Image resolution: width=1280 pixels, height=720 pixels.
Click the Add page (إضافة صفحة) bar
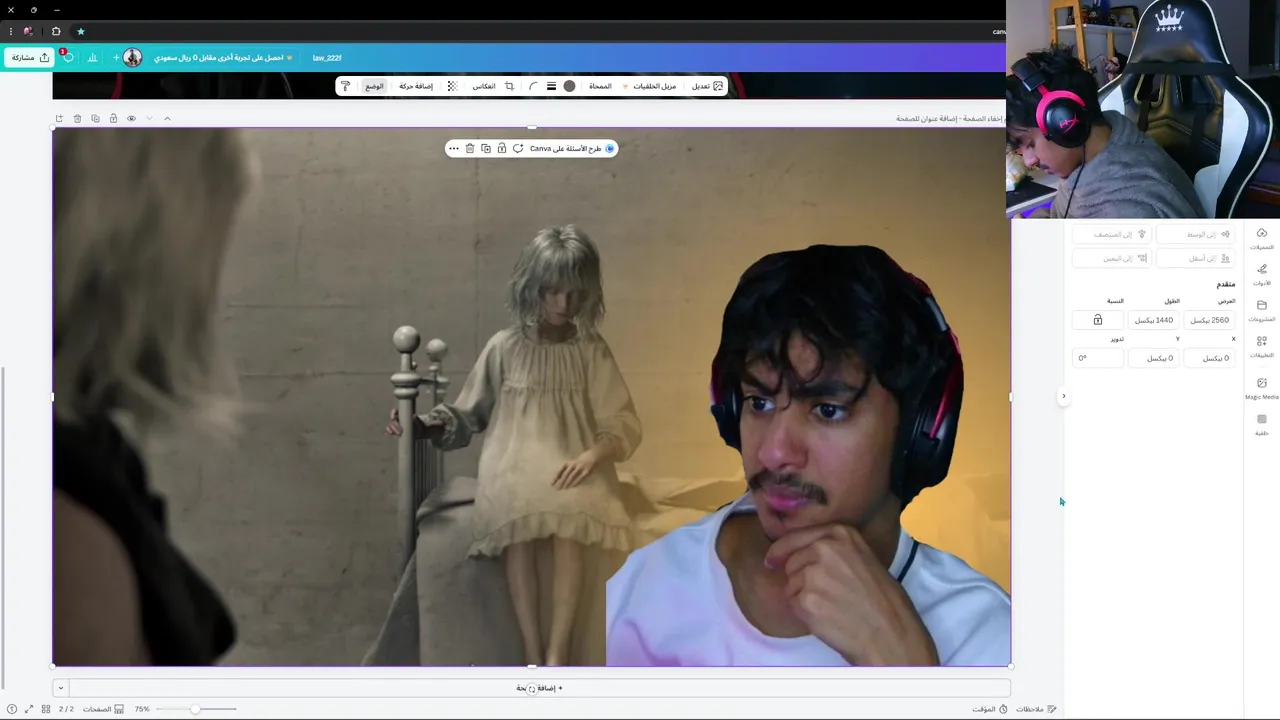(x=540, y=688)
